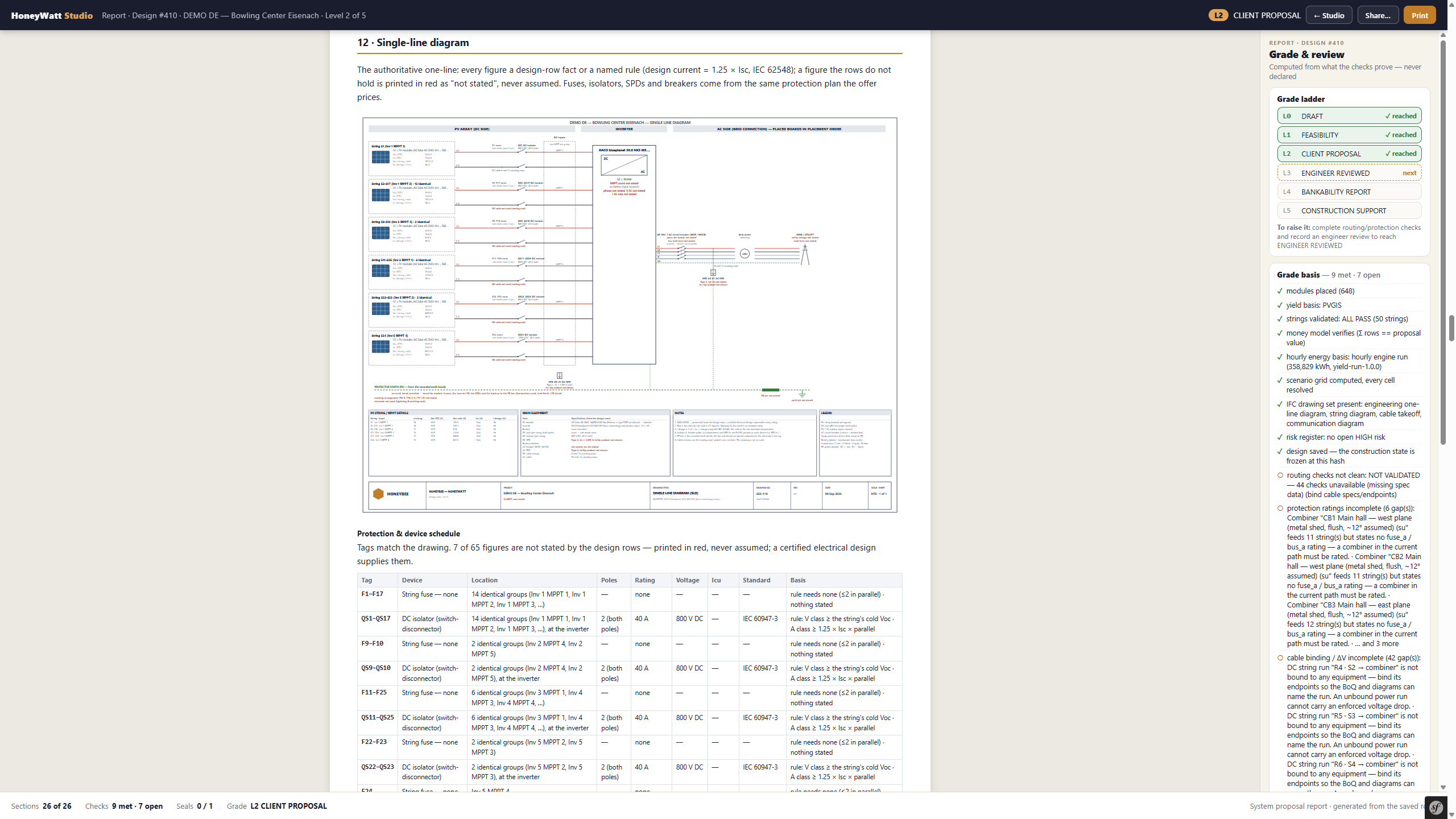
Task: Go back via the ← Studio button
Action: pyautogui.click(x=1329, y=15)
